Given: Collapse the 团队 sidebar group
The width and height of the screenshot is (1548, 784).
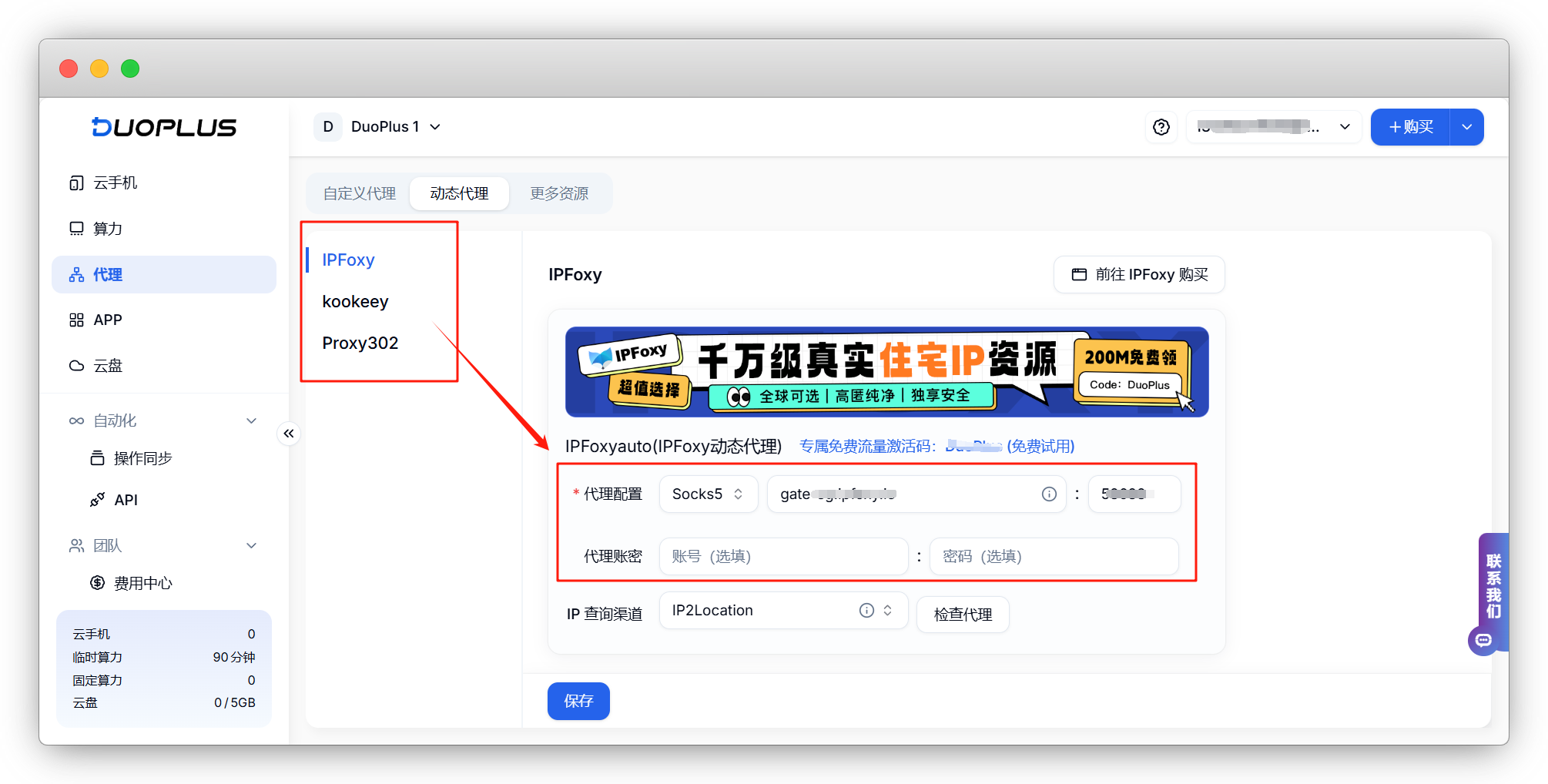Looking at the screenshot, I should click(x=251, y=546).
